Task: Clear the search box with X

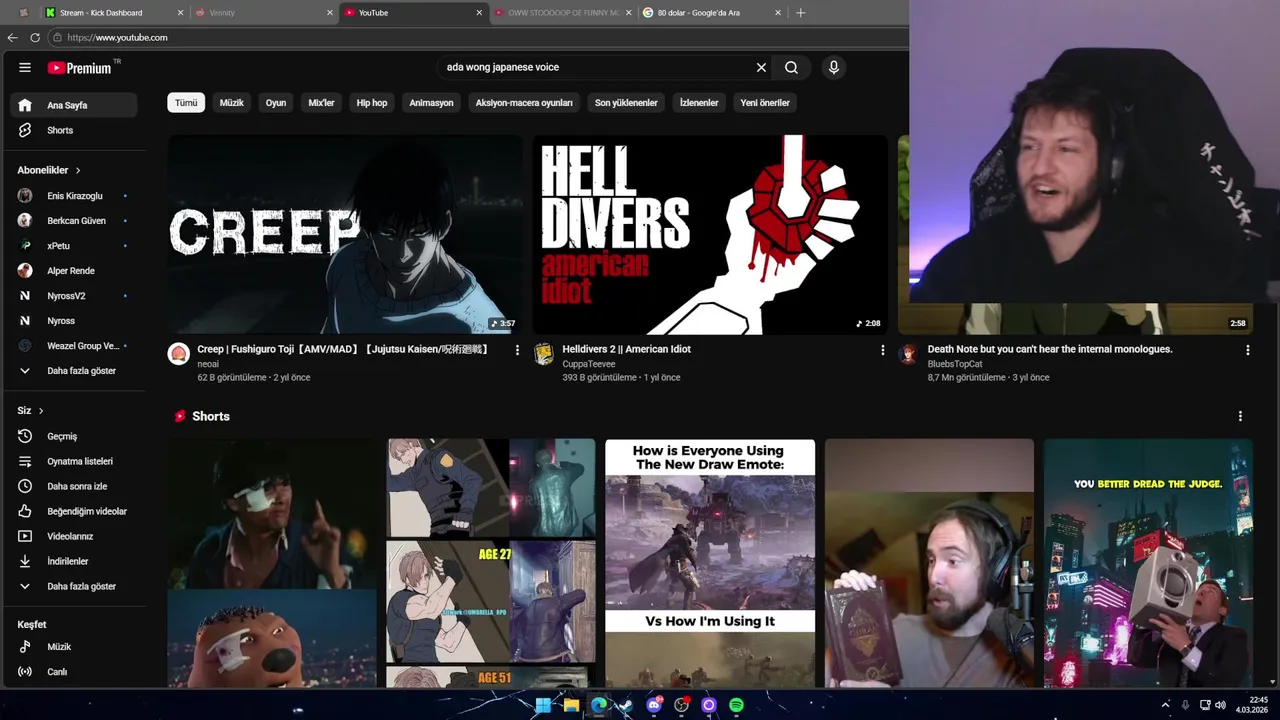Action: 761,67
